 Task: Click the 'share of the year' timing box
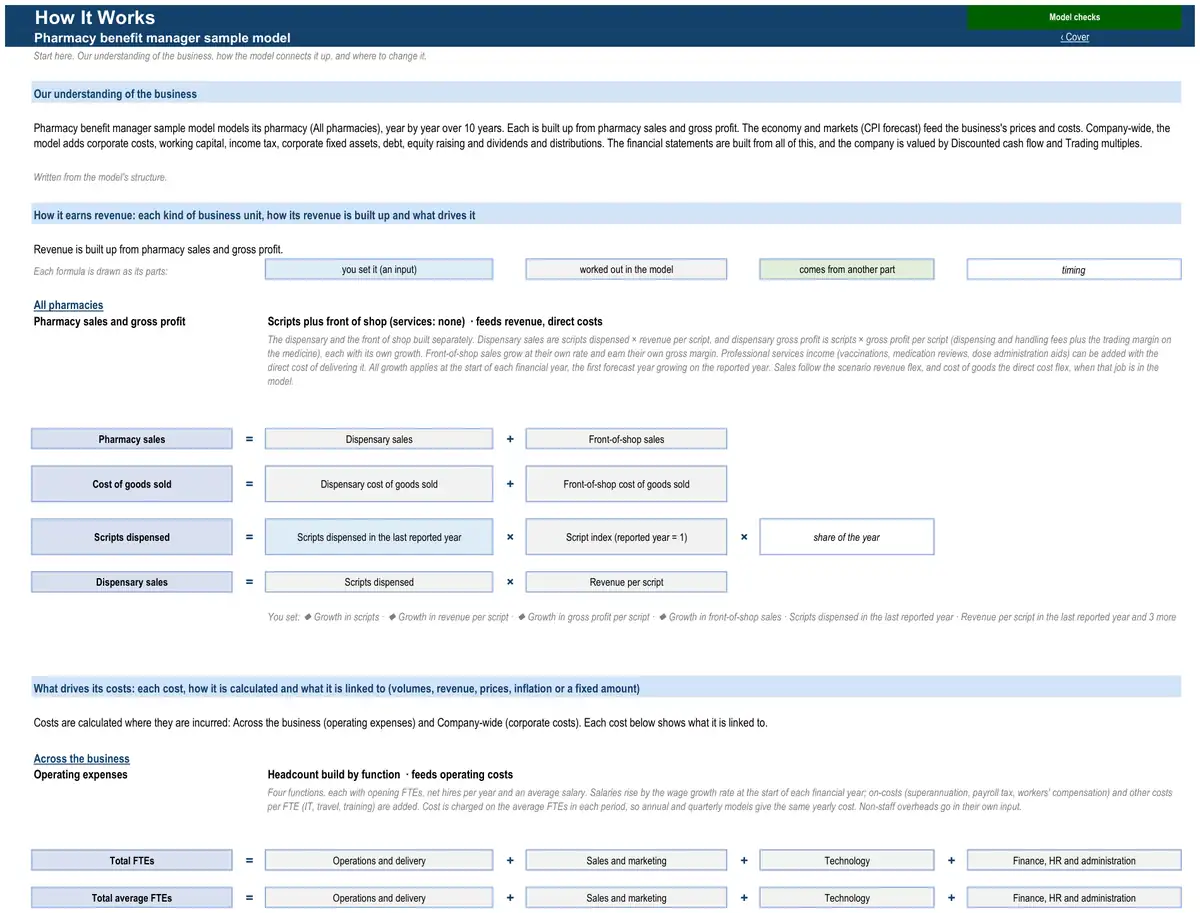847,537
